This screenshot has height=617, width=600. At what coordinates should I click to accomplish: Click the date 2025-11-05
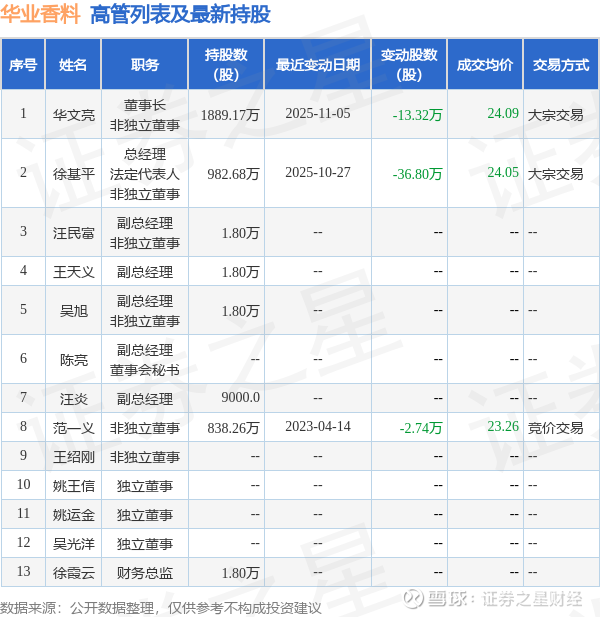coord(318,113)
